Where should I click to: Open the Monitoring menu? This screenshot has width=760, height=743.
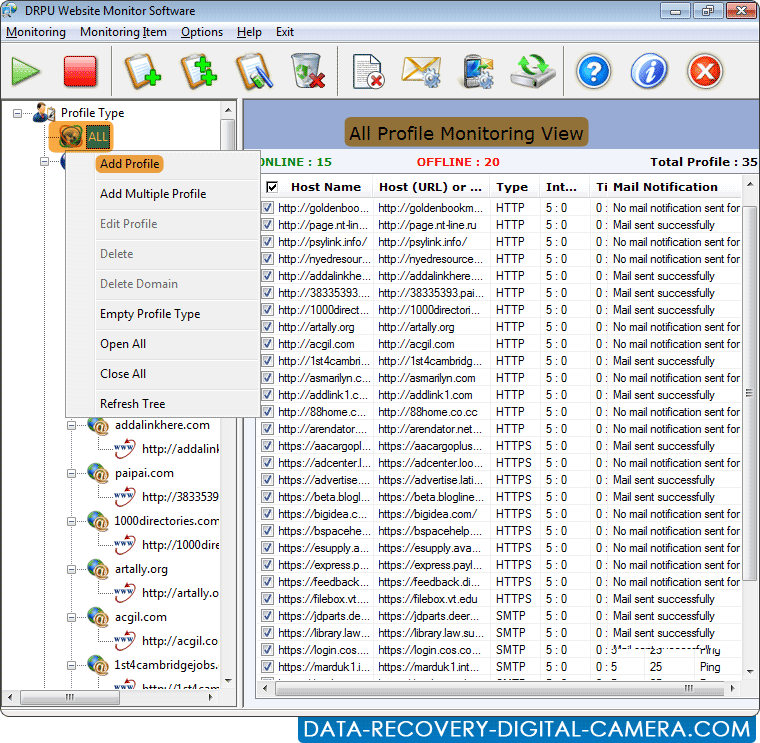(36, 32)
